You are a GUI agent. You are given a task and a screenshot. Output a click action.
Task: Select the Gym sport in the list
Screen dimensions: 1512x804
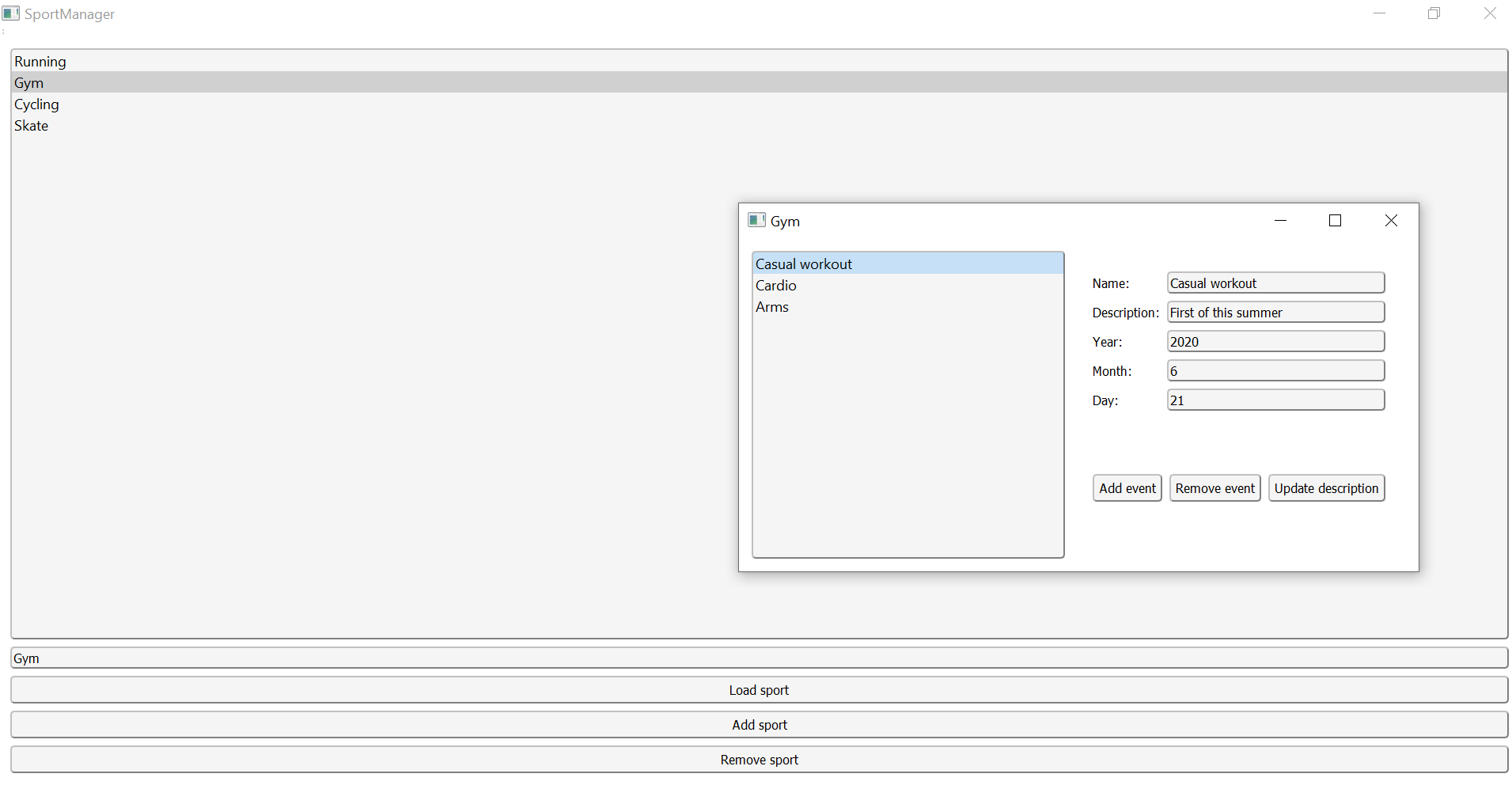[x=28, y=82]
